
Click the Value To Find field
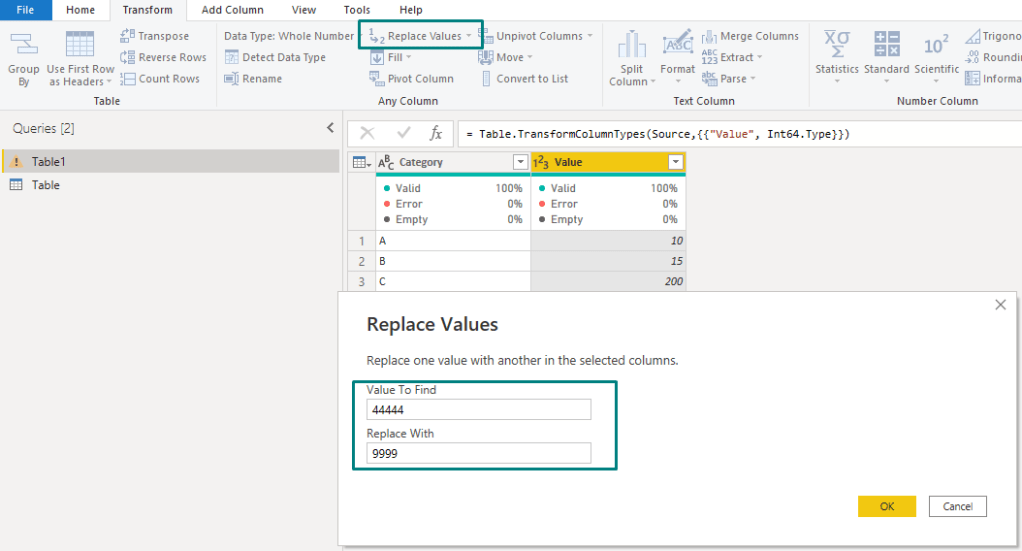click(479, 410)
